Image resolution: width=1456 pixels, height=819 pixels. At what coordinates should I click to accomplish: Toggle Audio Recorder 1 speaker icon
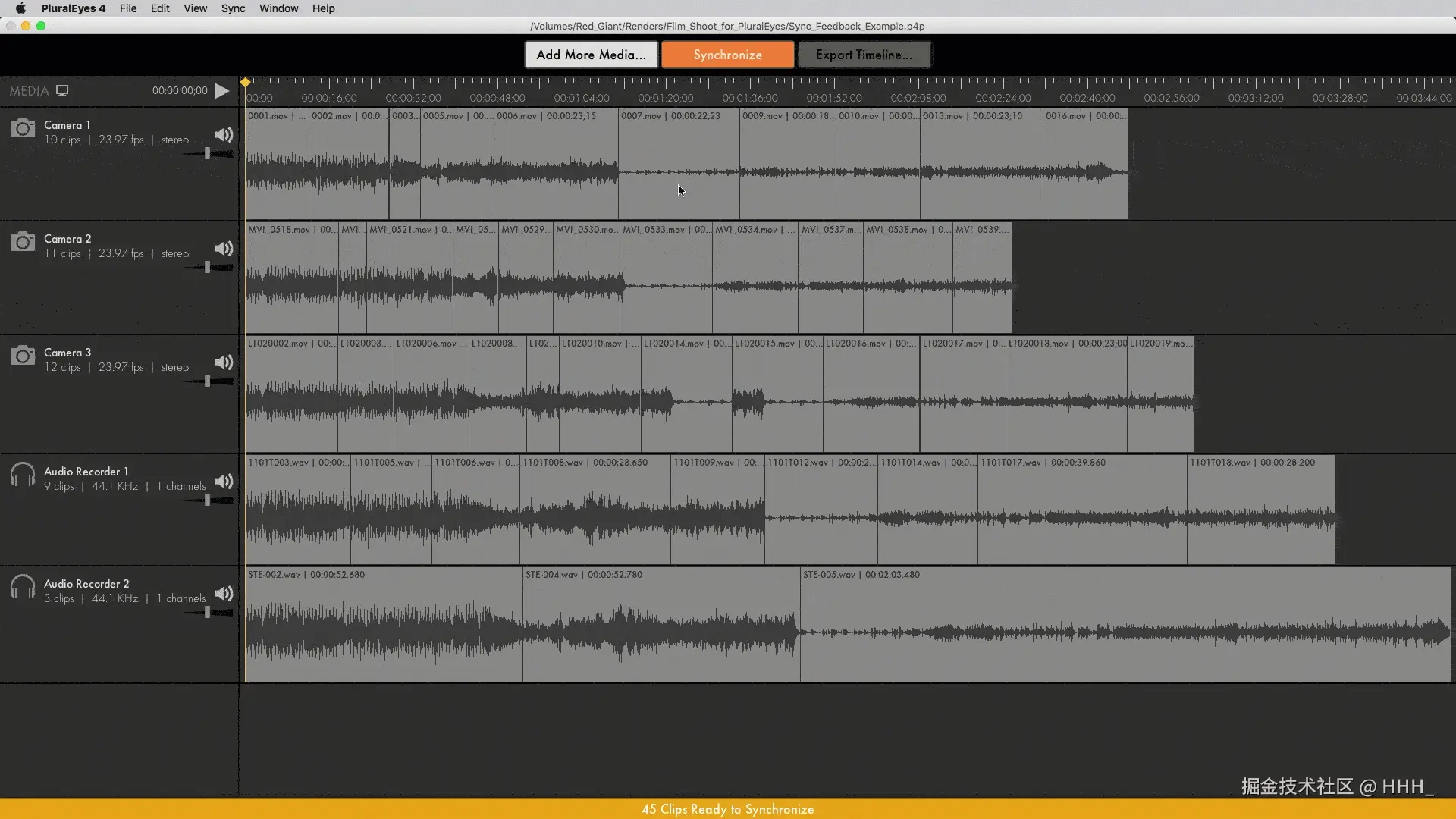click(x=223, y=482)
